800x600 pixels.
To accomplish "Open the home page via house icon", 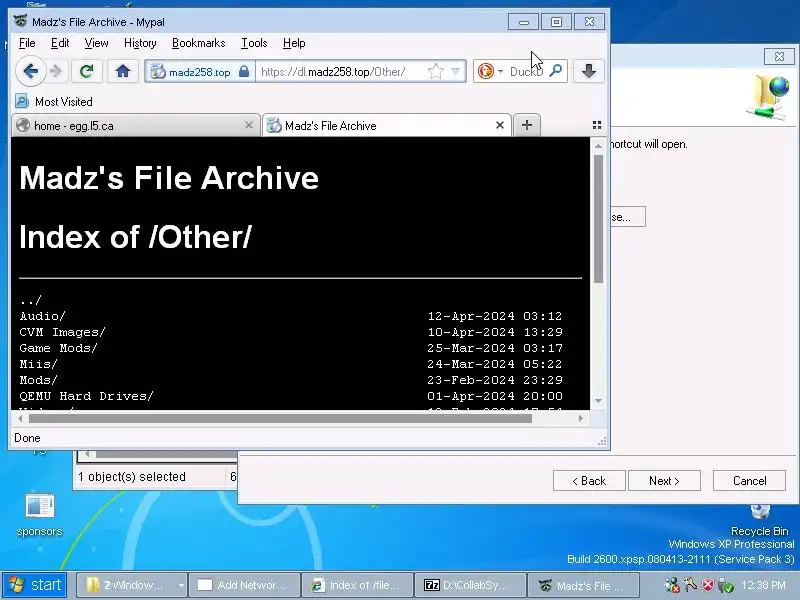I will pyautogui.click(x=122, y=71).
